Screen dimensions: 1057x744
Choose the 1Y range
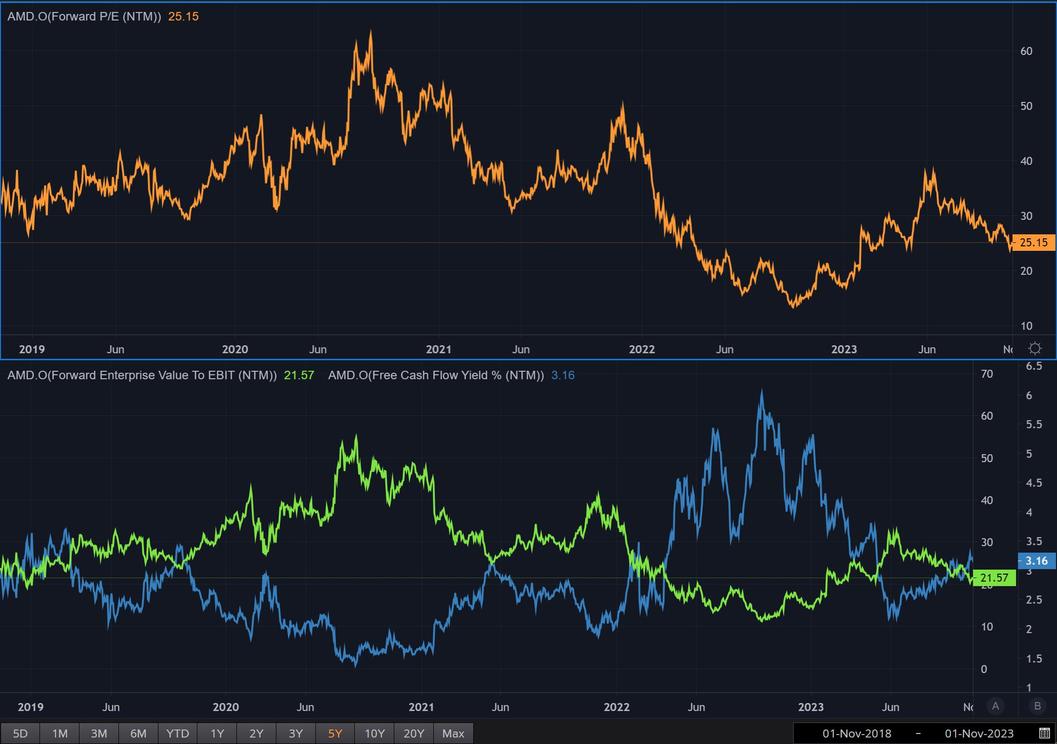(x=217, y=733)
